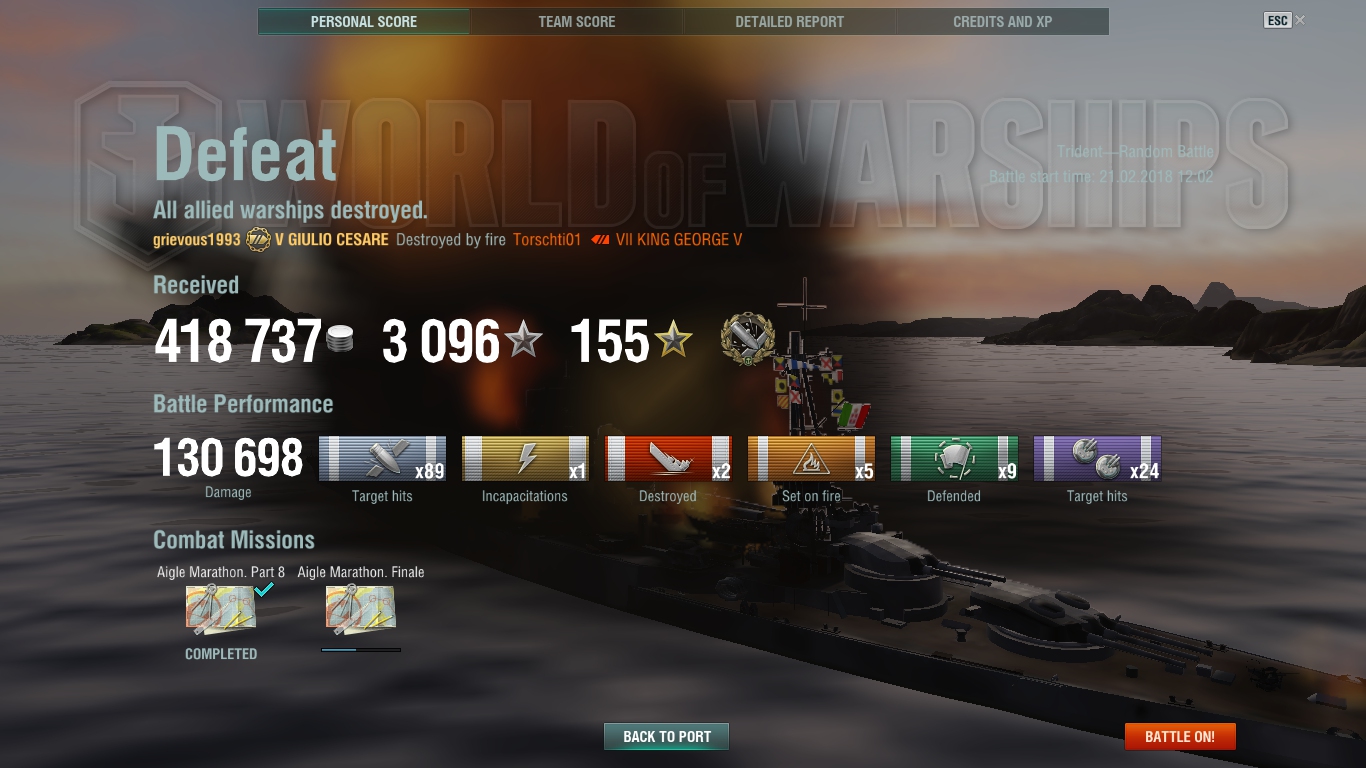This screenshot has height=768, width=1366.
Task: Click the Incapacitations ribbon icon
Action: click(525, 459)
